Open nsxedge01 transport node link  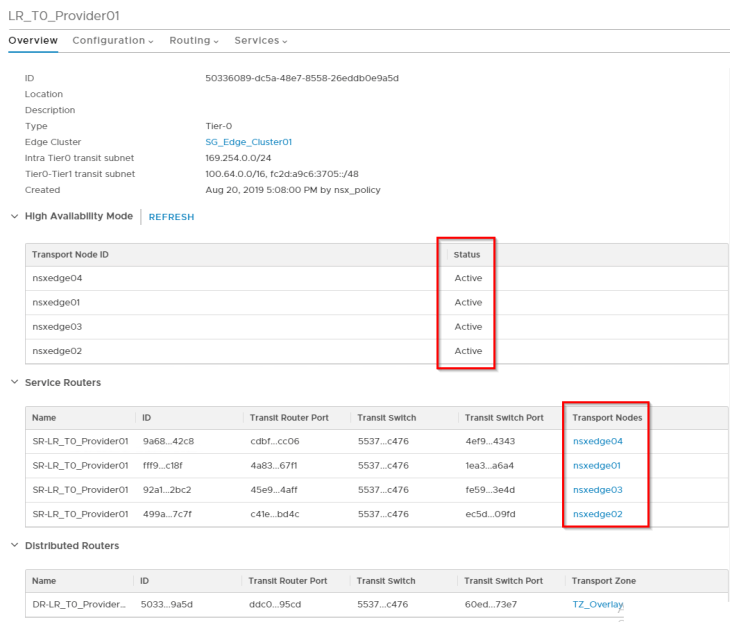pyautogui.click(x=597, y=465)
